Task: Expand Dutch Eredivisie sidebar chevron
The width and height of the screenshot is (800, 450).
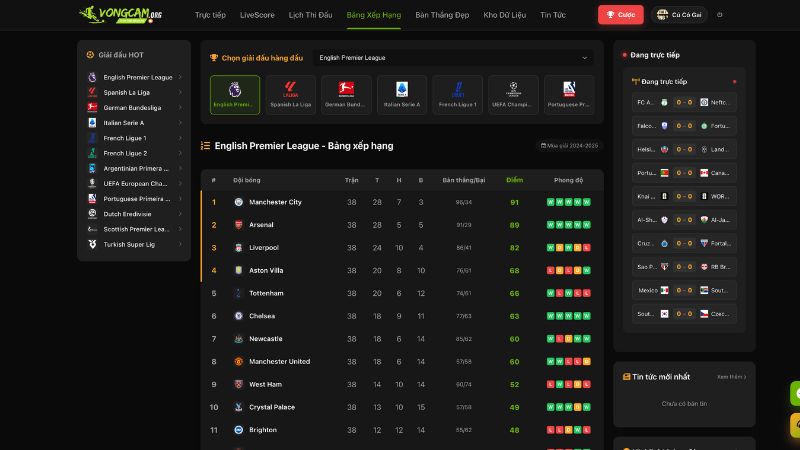Action: (x=180, y=214)
